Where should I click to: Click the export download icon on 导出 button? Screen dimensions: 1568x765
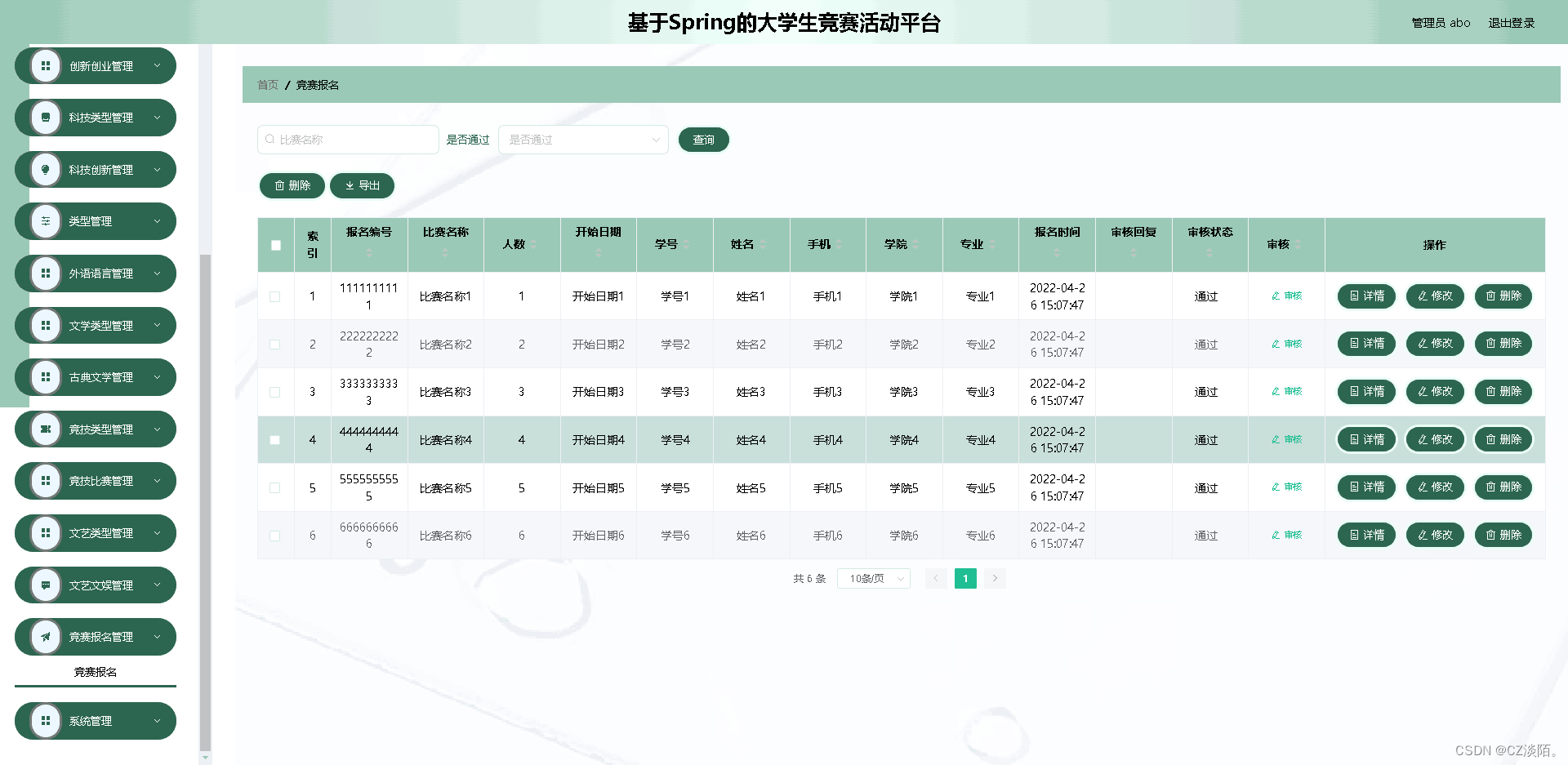click(350, 185)
